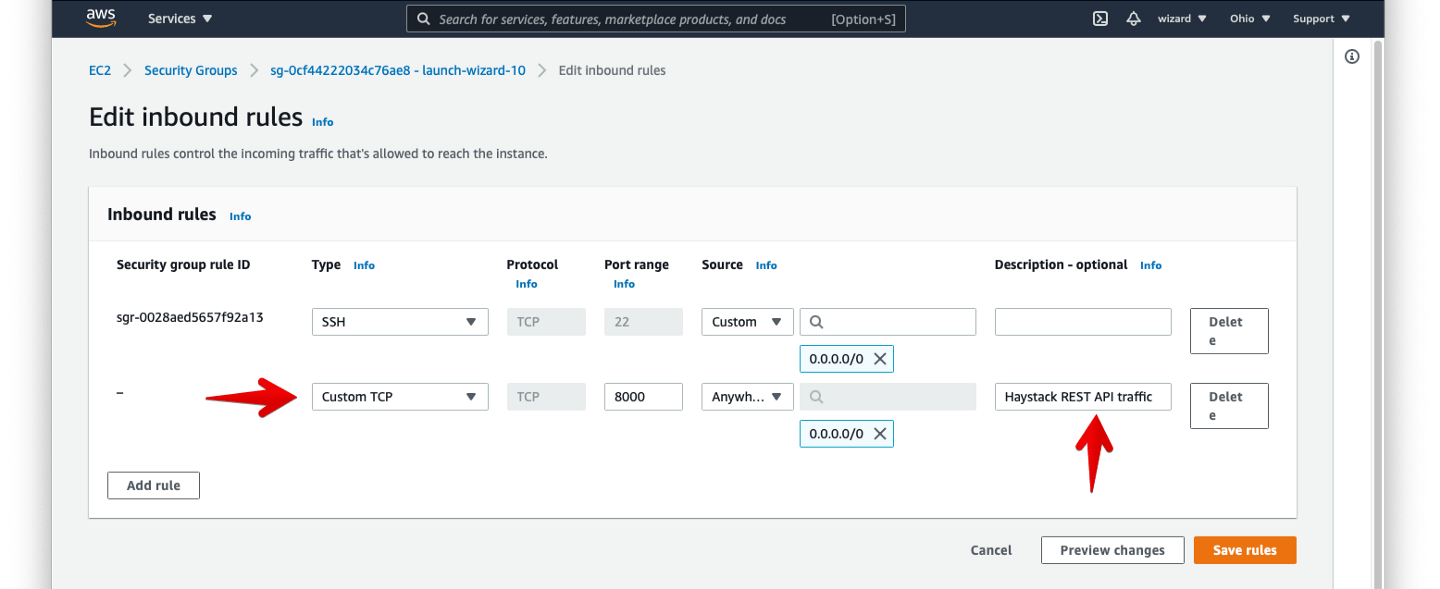Open Info link under Protocol column
This screenshot has height=589, width=1440.
coord(526,284)
